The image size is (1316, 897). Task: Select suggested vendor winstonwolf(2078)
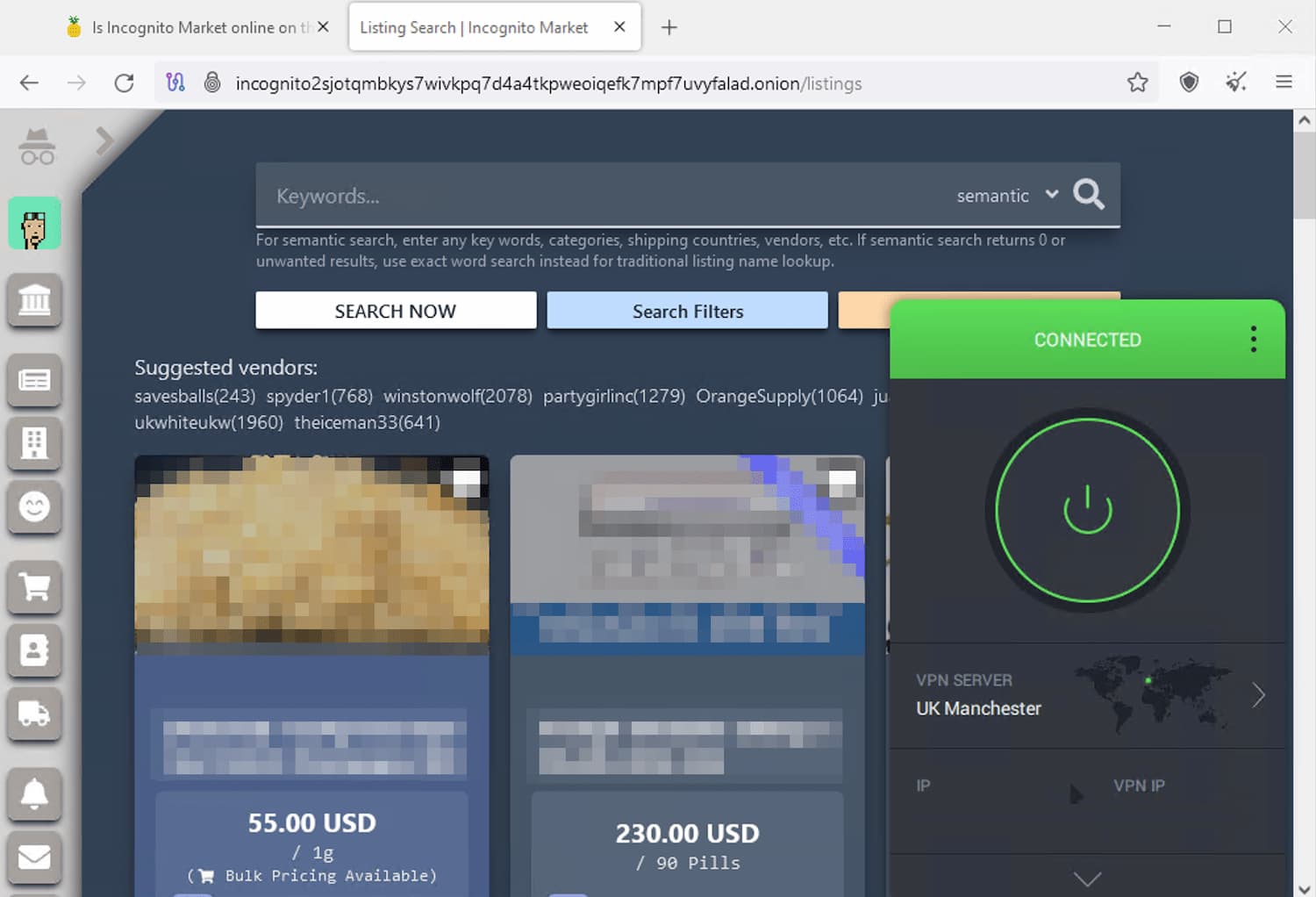click(458, 396)
